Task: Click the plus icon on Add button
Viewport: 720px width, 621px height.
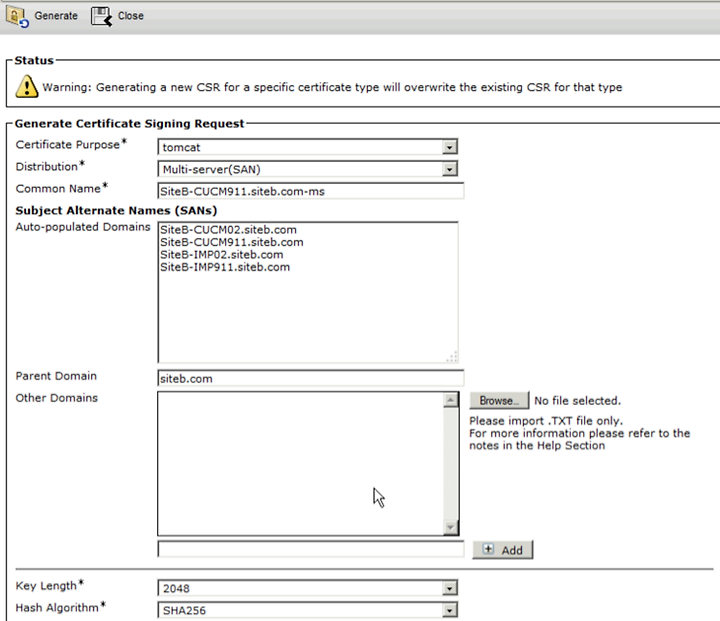Action: pyautogui.click(x=488, y=549)
